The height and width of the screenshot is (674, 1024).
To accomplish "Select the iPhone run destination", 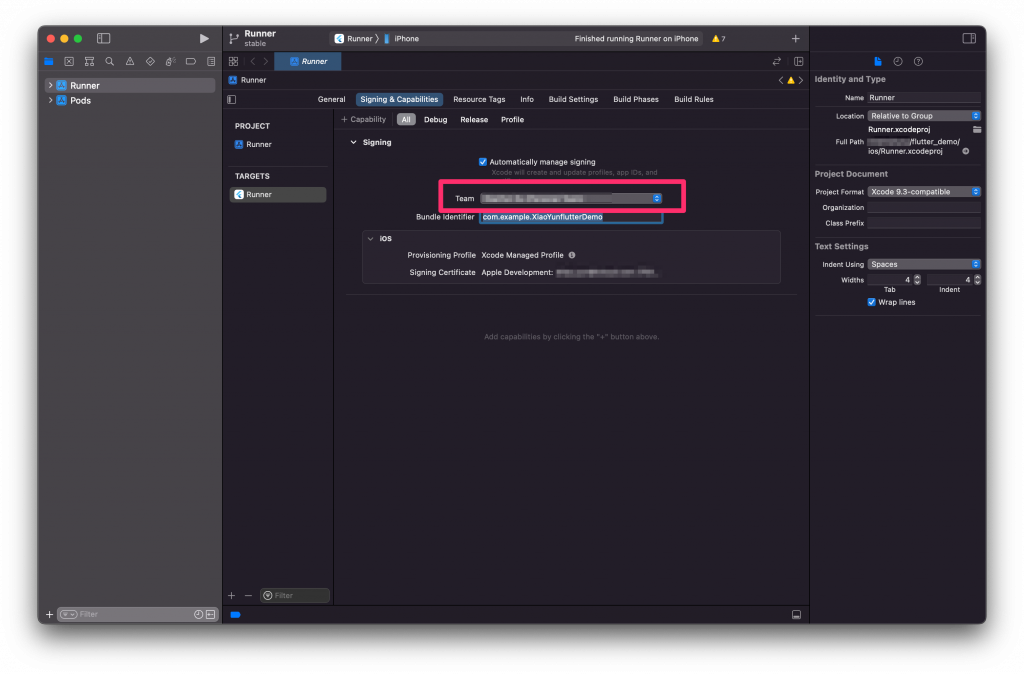I will pos(401,39).
